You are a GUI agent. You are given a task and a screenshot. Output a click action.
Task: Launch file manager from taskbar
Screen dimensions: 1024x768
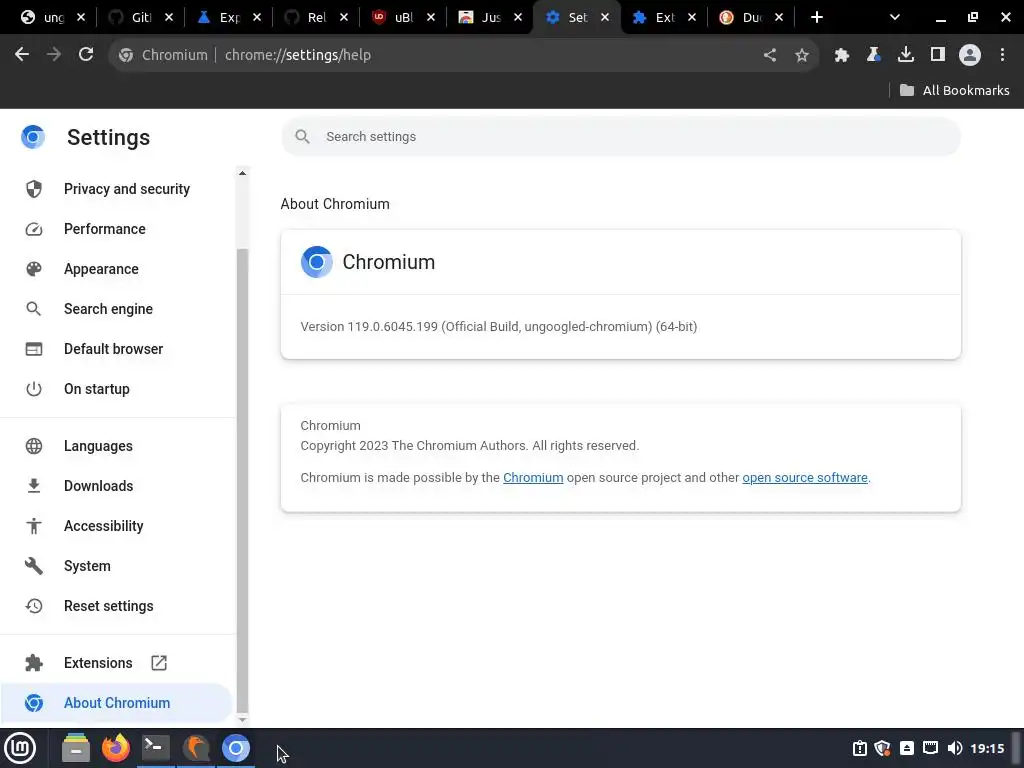tap(76, 748)
